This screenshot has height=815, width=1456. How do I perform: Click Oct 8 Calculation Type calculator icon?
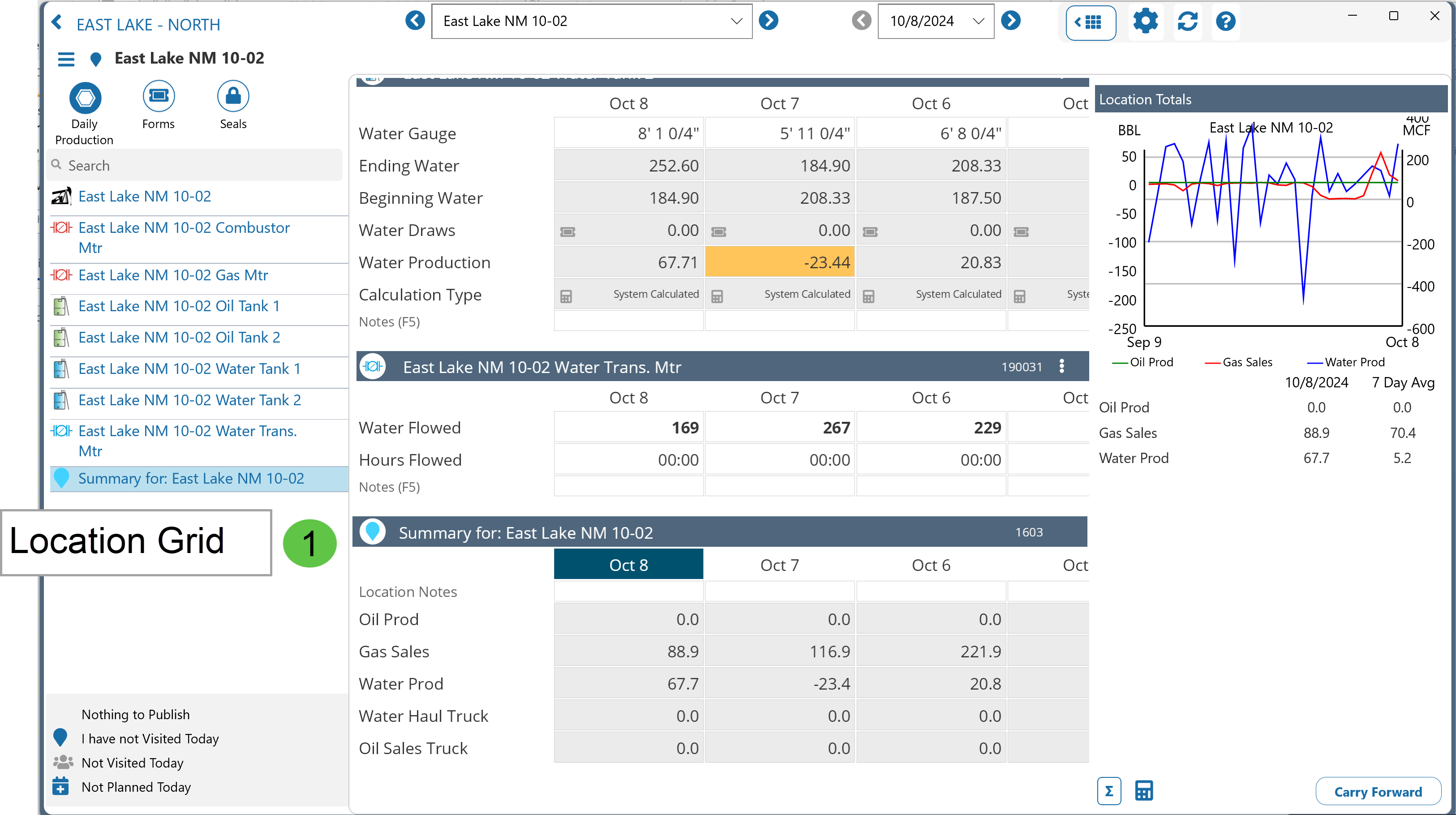(x=566, y=296)
